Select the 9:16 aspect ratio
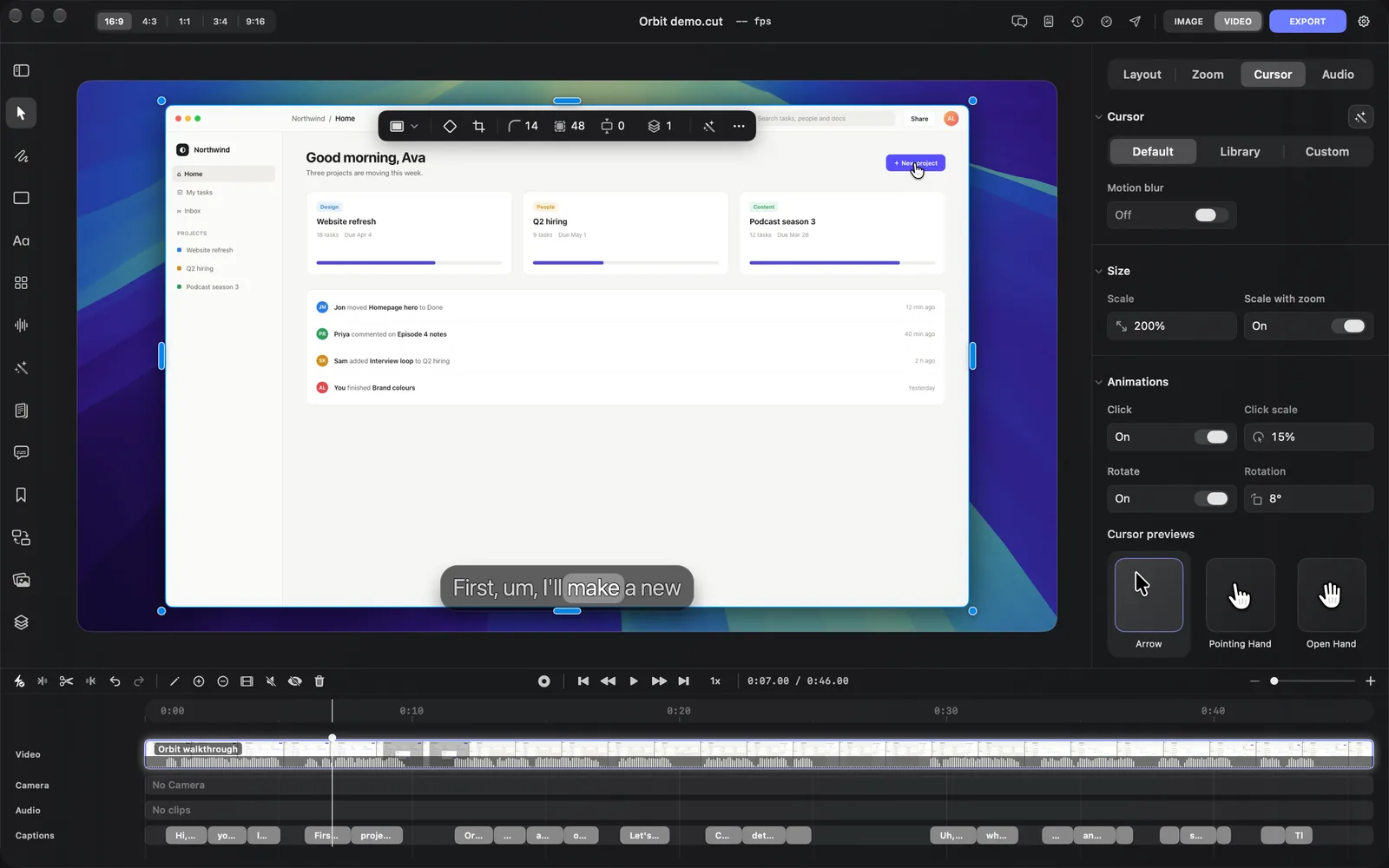This screenshot has width=1389, height=868. 255,22
